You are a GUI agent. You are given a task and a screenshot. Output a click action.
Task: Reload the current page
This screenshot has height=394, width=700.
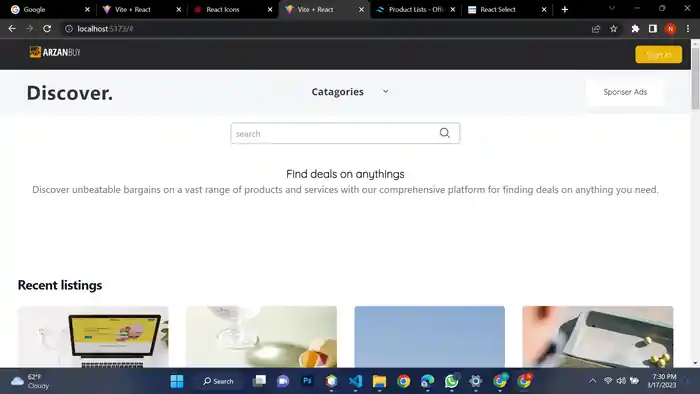47,29
